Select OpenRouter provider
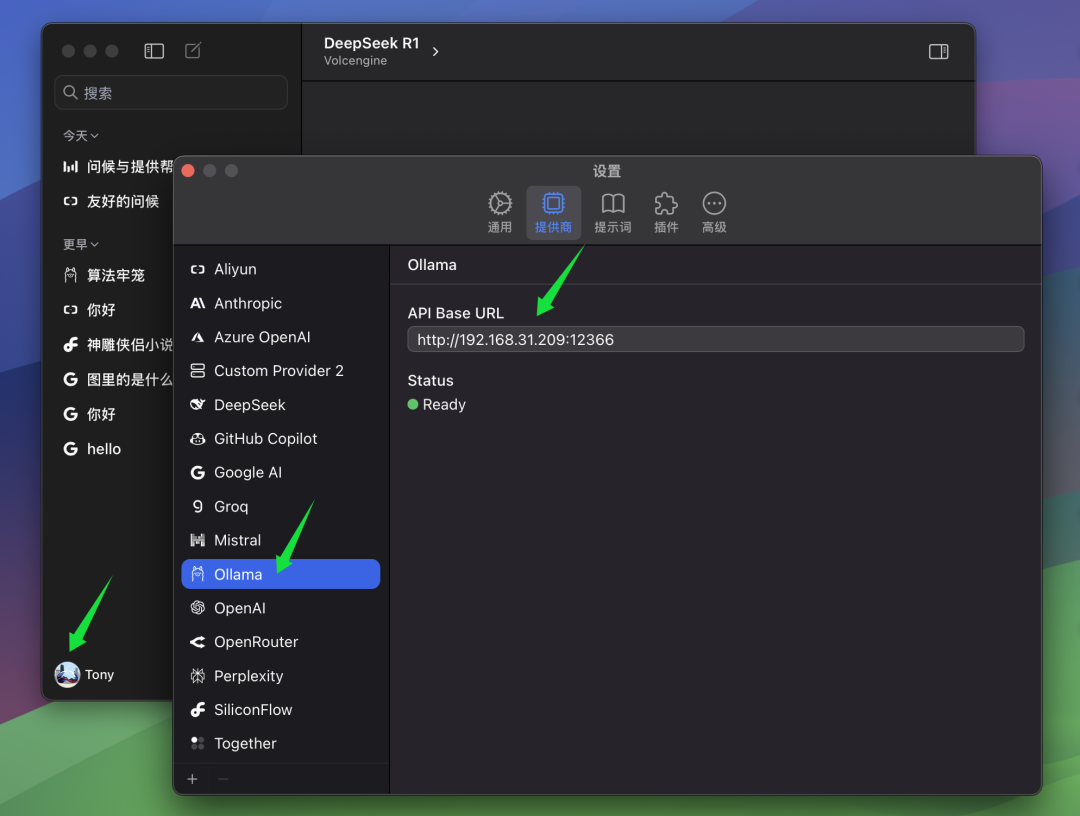 (255, 642)
